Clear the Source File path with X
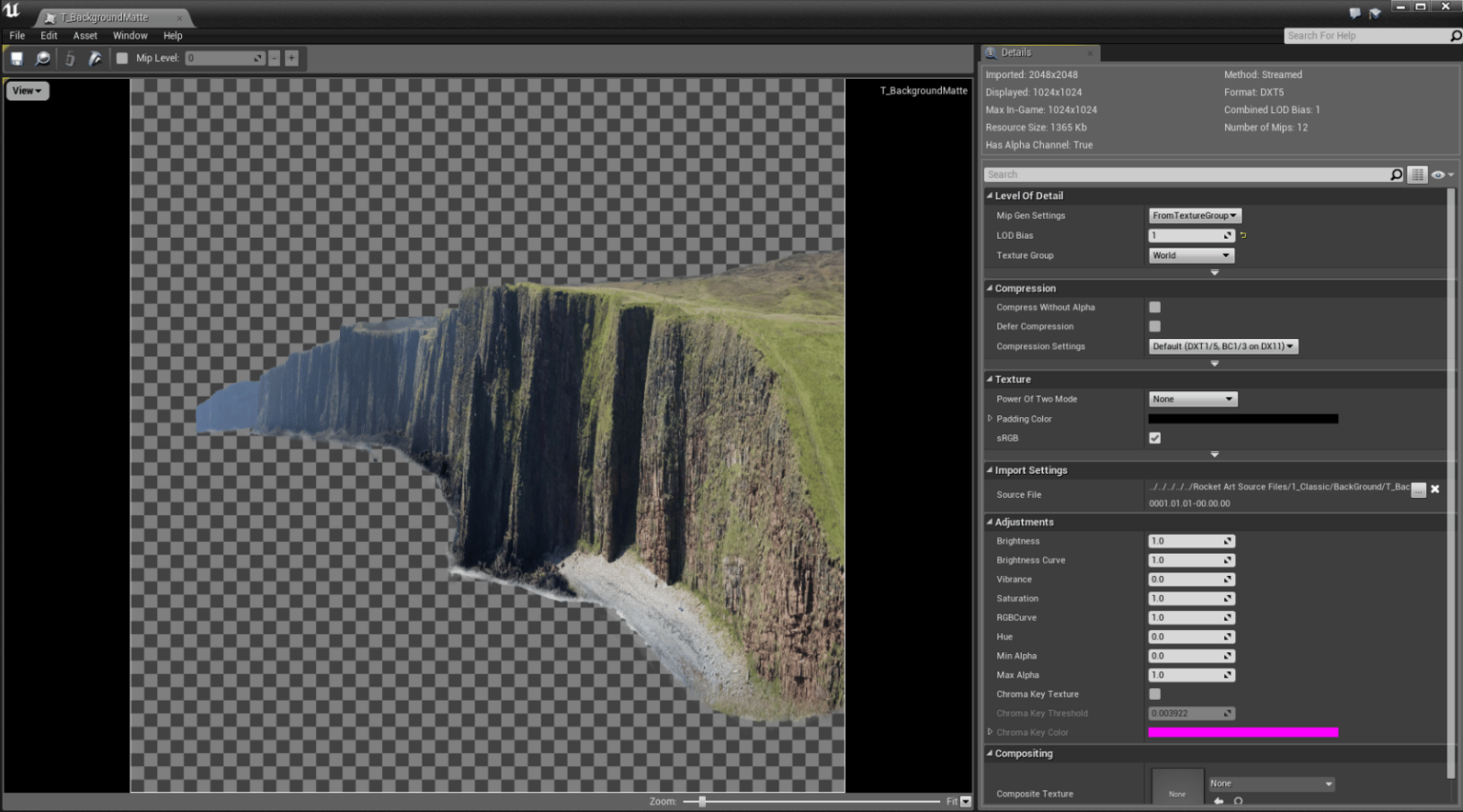The height and width of the screenshot is (812, 1463). pyautogui.click(x=1434, y=489)
